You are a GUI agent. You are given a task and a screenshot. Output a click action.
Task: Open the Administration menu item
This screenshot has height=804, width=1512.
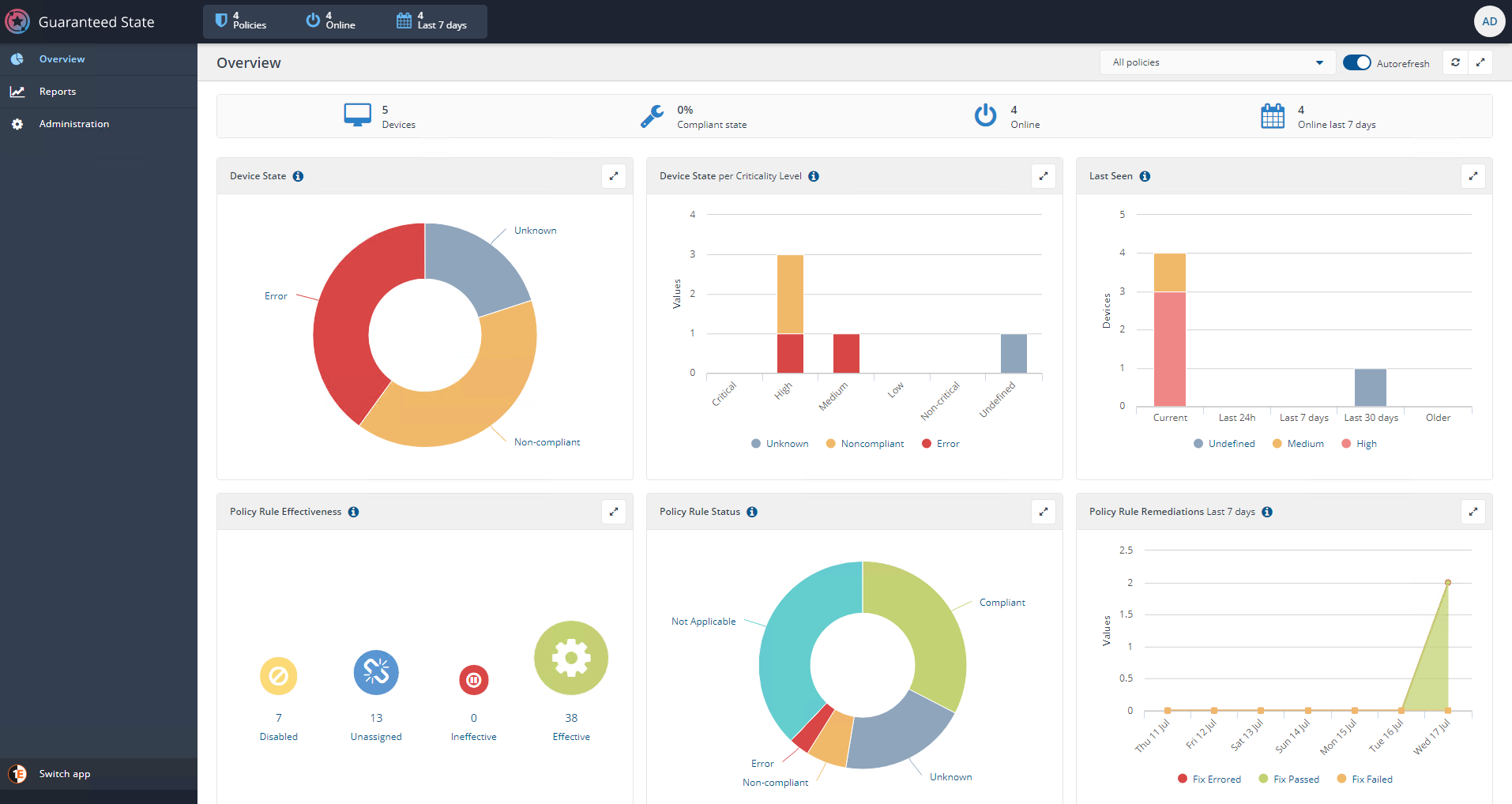tap(99, 124)
